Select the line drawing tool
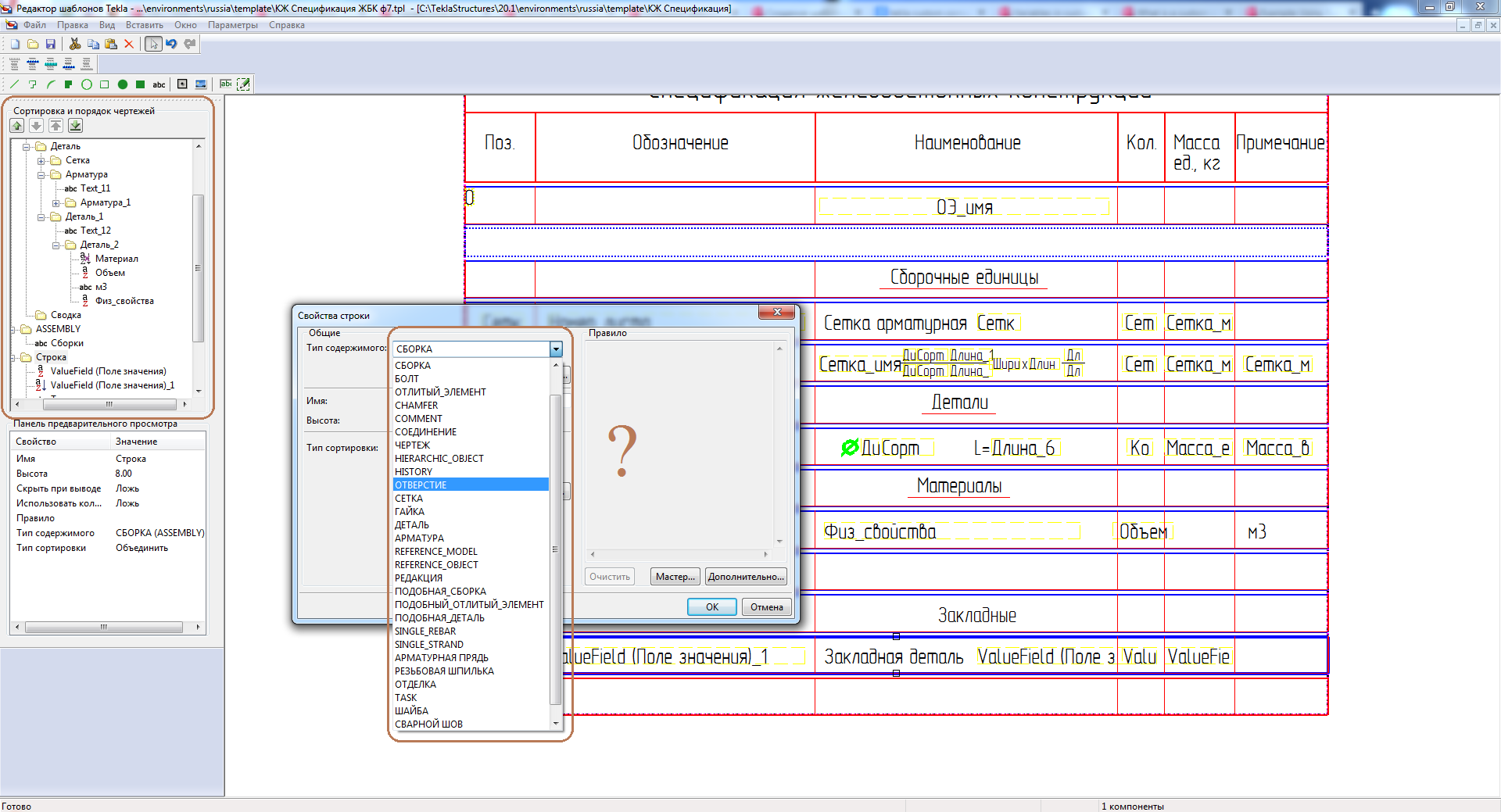 pyautogui.click(x=14, y=84)
